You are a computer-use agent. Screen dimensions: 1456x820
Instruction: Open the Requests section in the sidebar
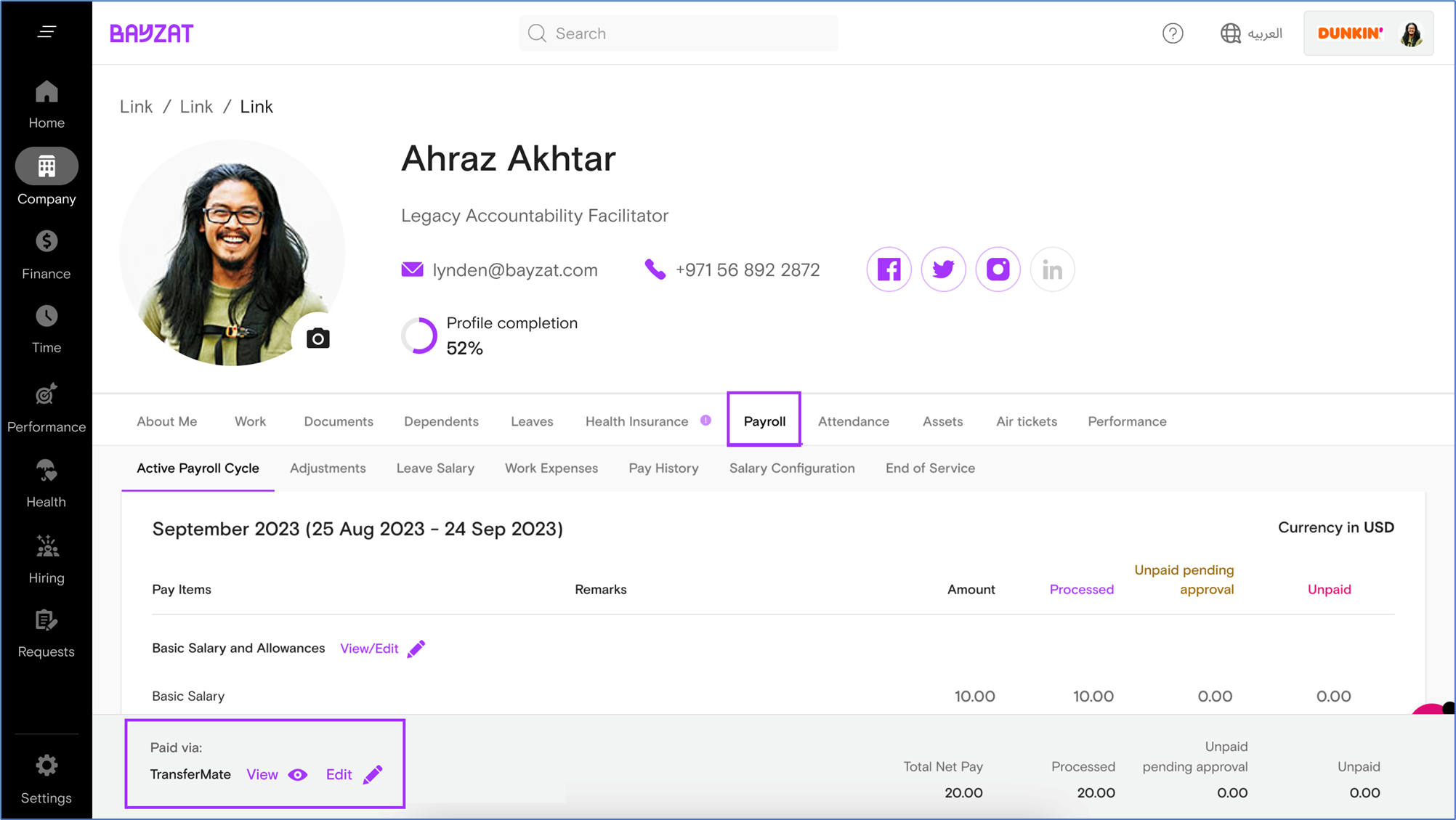point(46,634)
